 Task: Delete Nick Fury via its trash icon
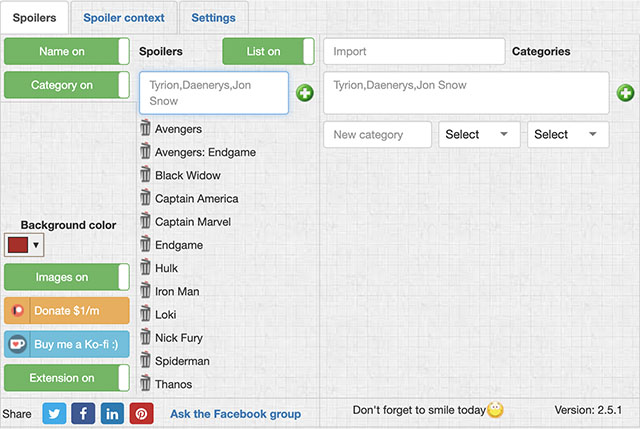tap(145, 337)
